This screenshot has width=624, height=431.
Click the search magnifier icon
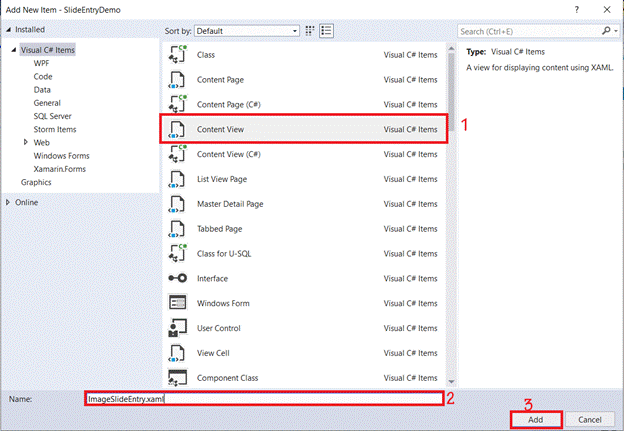point(606,31)
